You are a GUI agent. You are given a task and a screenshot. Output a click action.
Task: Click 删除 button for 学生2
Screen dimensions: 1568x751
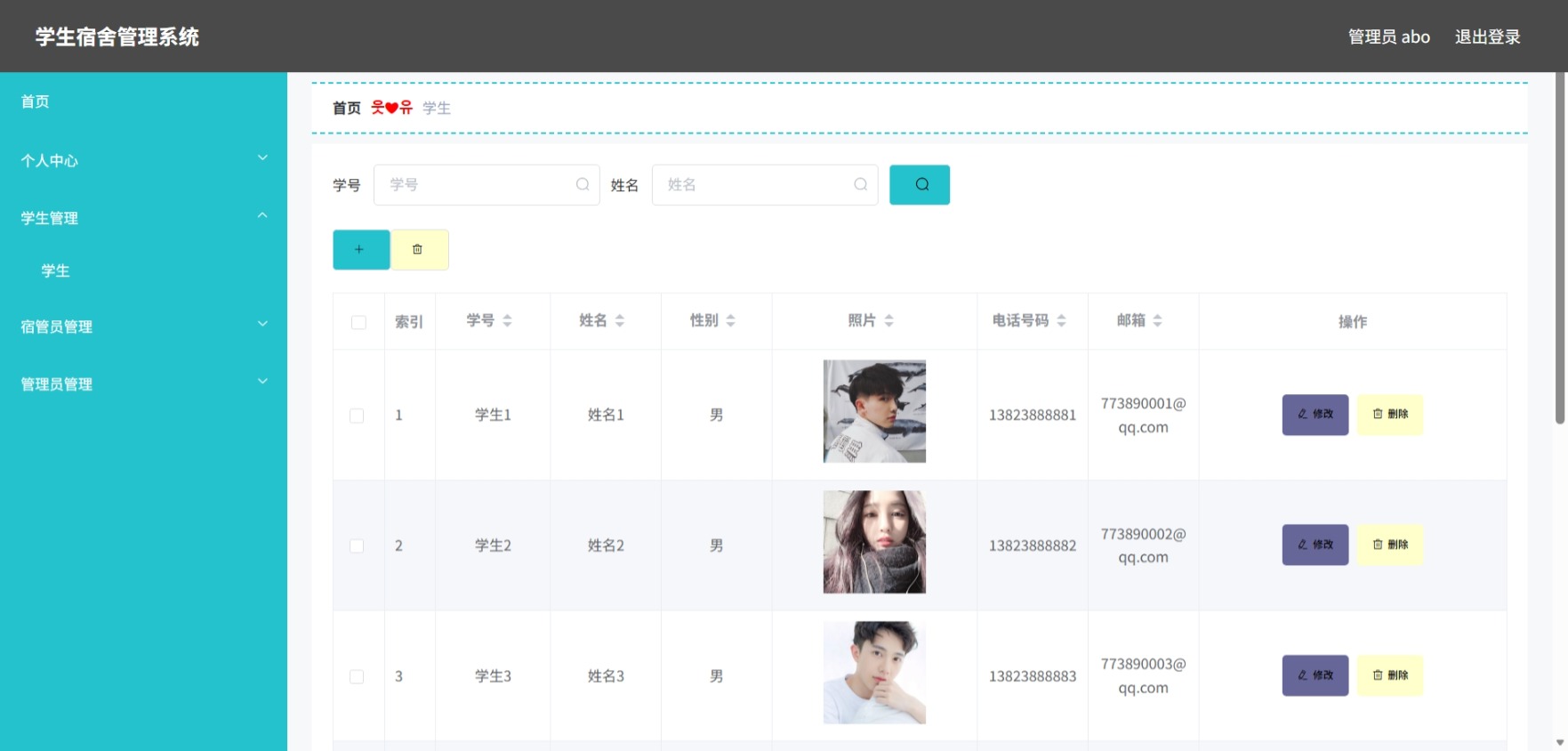coord(1390,545)
